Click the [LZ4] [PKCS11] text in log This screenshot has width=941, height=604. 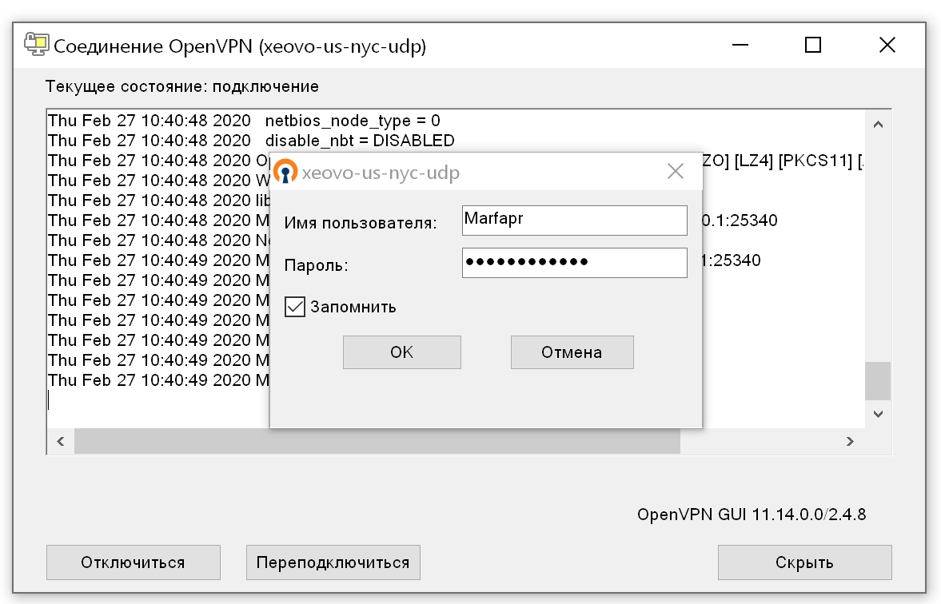coord(793,161)
